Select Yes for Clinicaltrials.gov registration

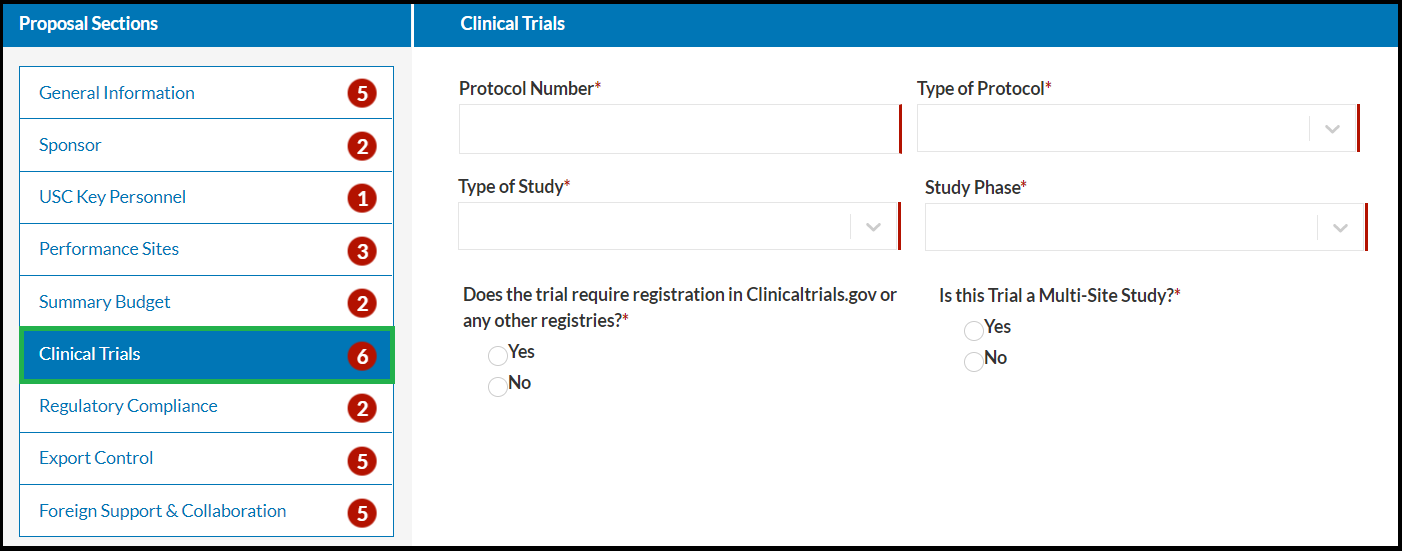click(498, 355)
